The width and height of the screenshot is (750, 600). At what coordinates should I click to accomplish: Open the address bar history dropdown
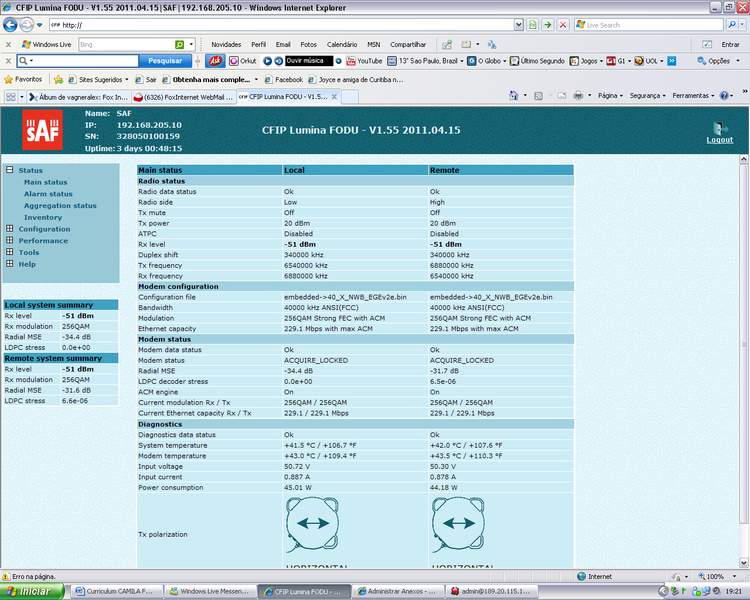[518, 24]
